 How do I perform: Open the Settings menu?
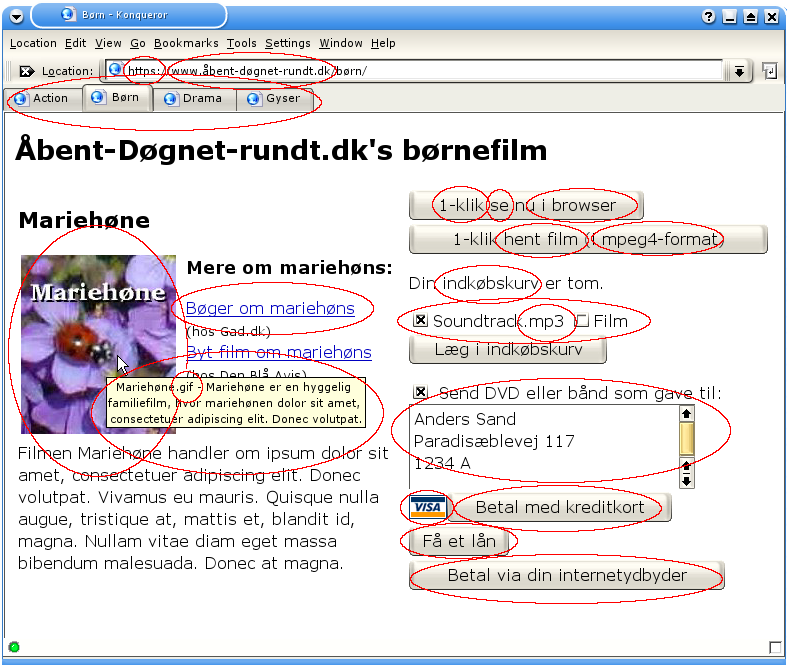(x=288, y=43)
